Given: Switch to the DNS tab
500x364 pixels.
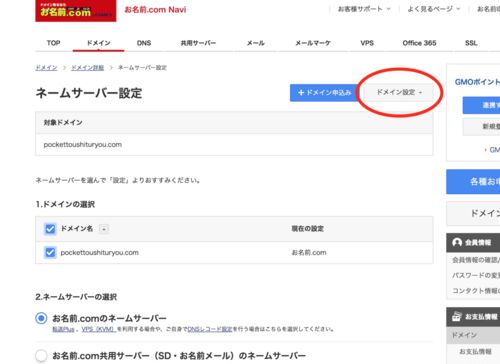Looking at the screenshot, I should [144, 43].
